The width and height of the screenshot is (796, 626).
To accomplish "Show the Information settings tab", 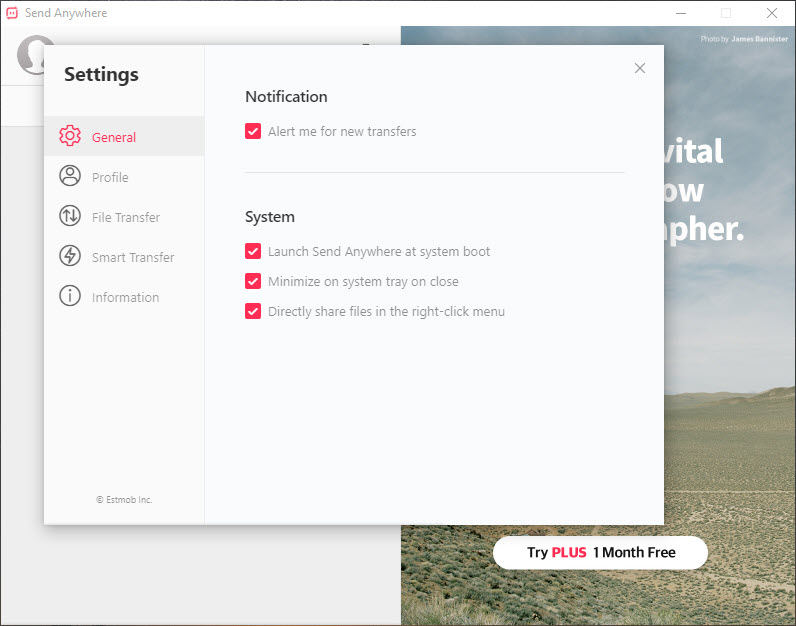I will [x=124, y=296].
